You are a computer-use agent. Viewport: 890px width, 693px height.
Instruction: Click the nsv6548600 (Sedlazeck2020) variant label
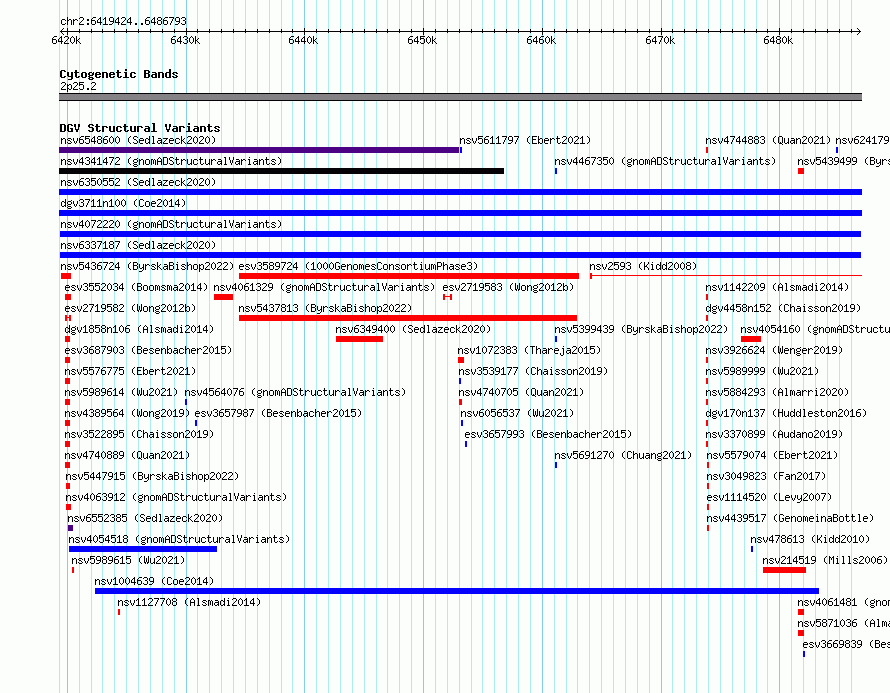[x=138, y=140]
